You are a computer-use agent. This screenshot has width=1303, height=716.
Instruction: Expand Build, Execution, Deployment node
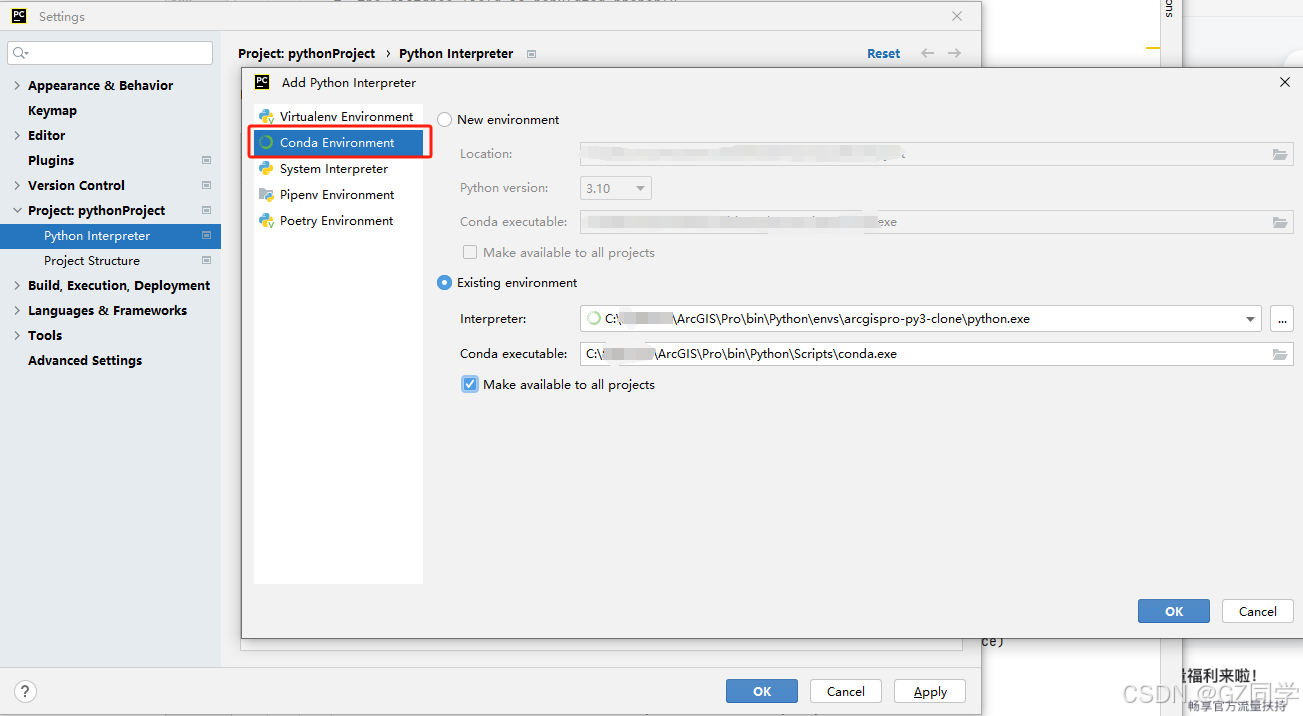[17, 285]
